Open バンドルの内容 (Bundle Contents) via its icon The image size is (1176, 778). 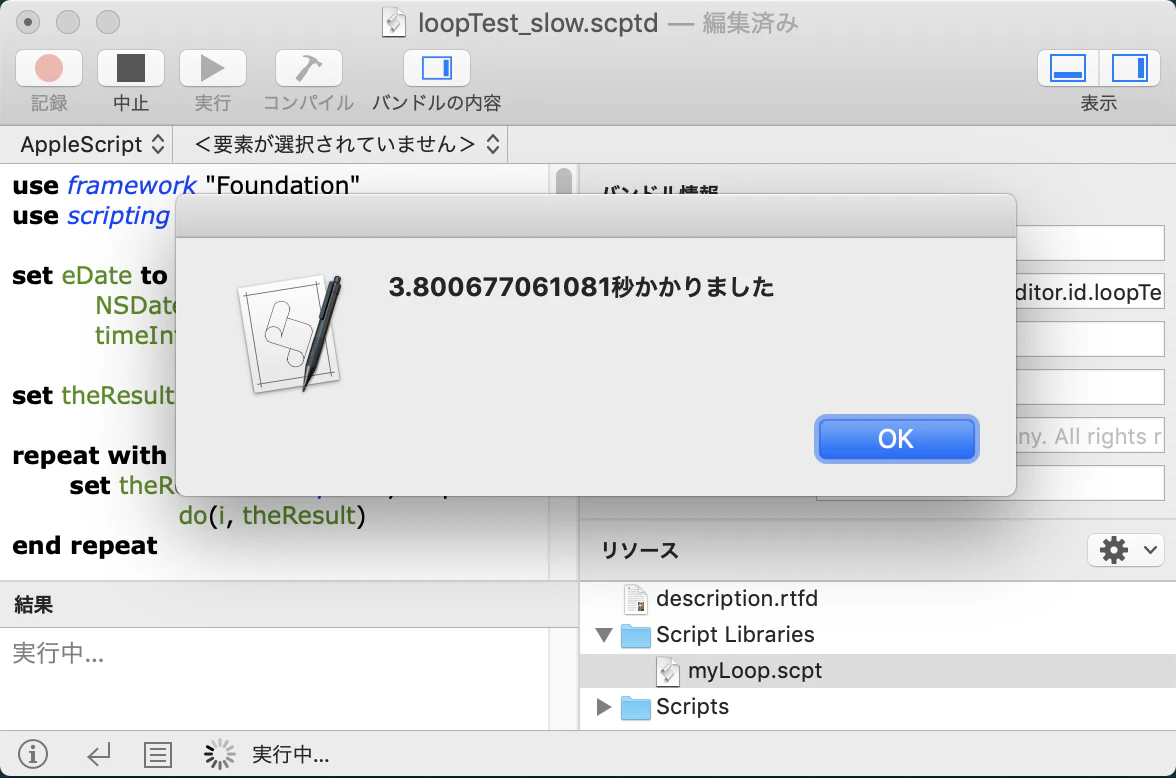[x=437, y=68]
